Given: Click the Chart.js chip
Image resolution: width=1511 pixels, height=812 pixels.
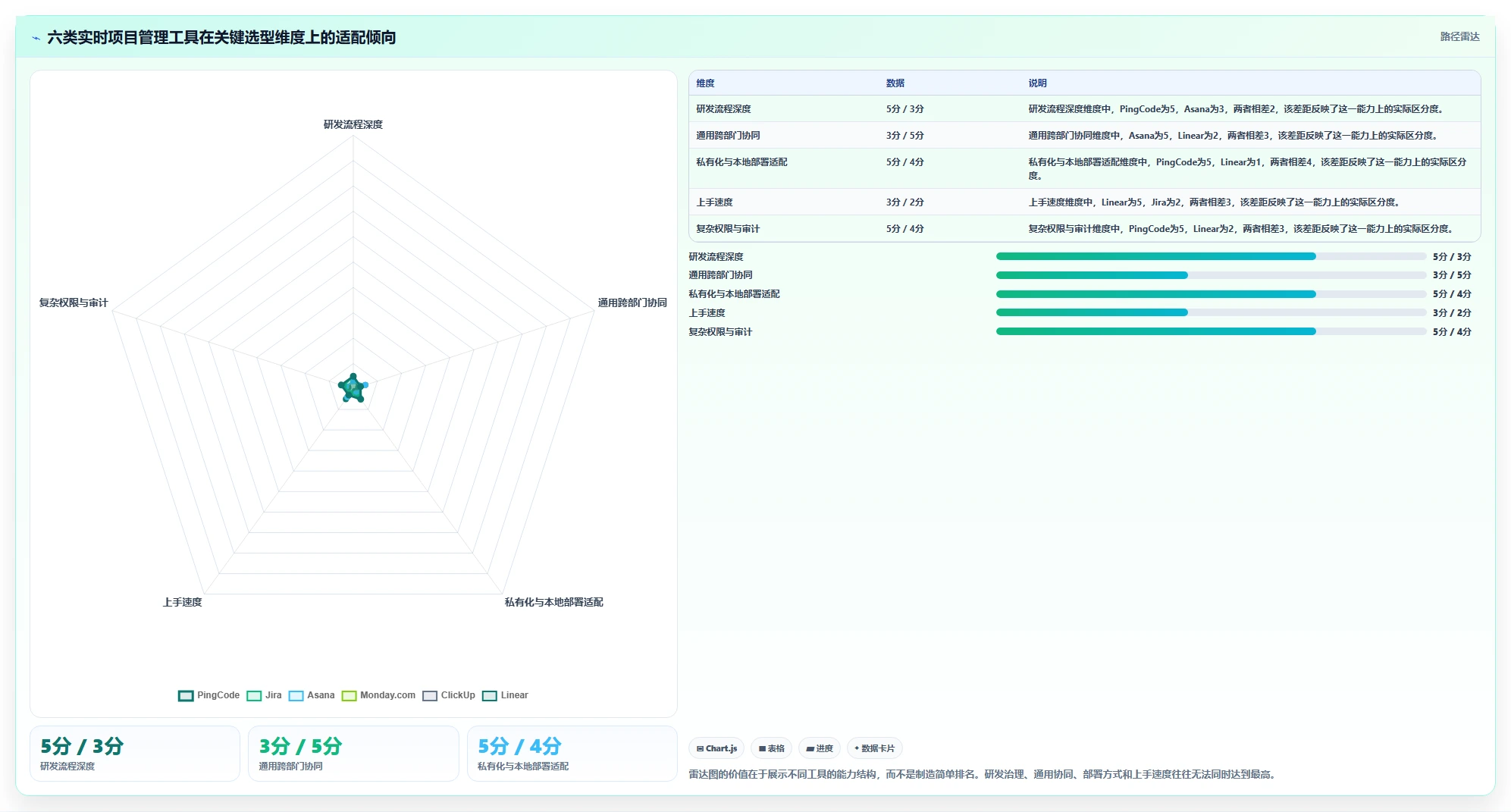Looking at the screenshot, I should tap(716, 748).
